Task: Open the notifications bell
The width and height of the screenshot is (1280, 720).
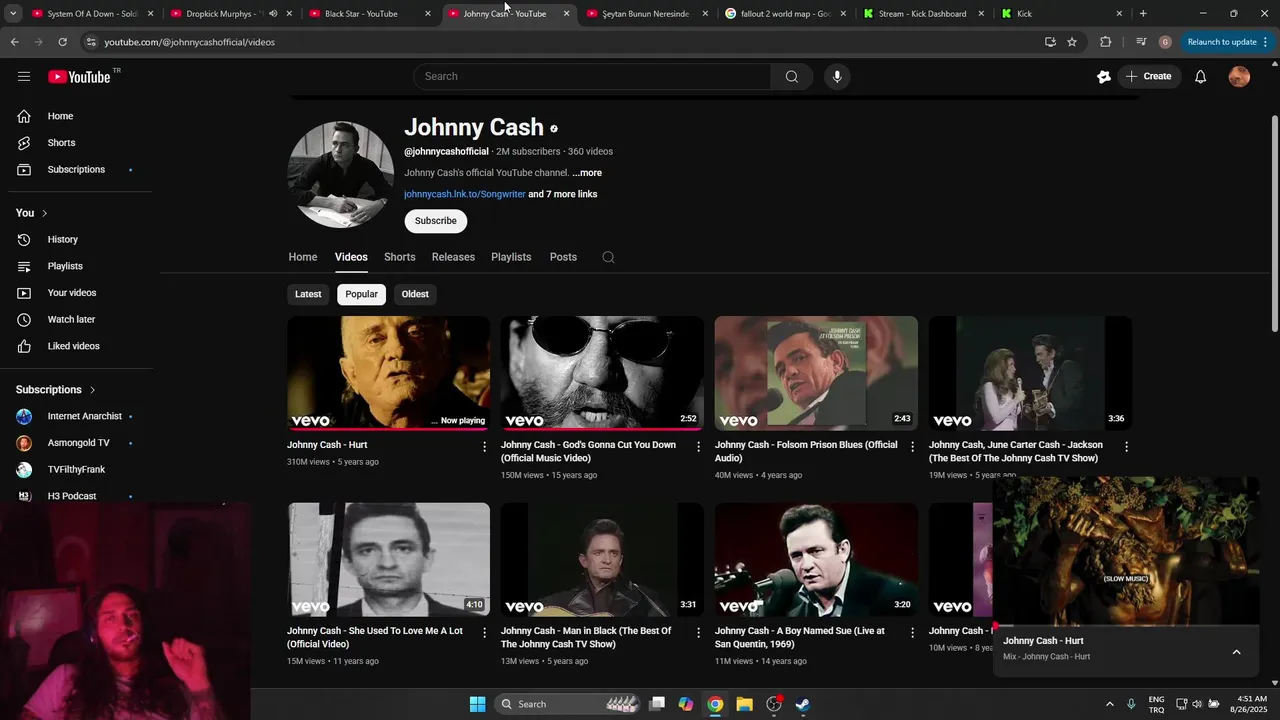Action: pos(1200,76)
